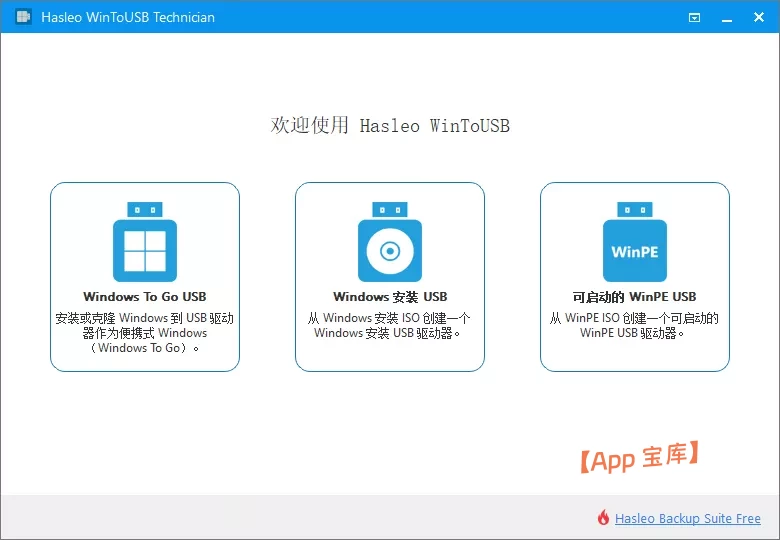780x540 pixels.
Task: Click the Windows To Go USB drive icon
Action: click(x=145, y=248)
